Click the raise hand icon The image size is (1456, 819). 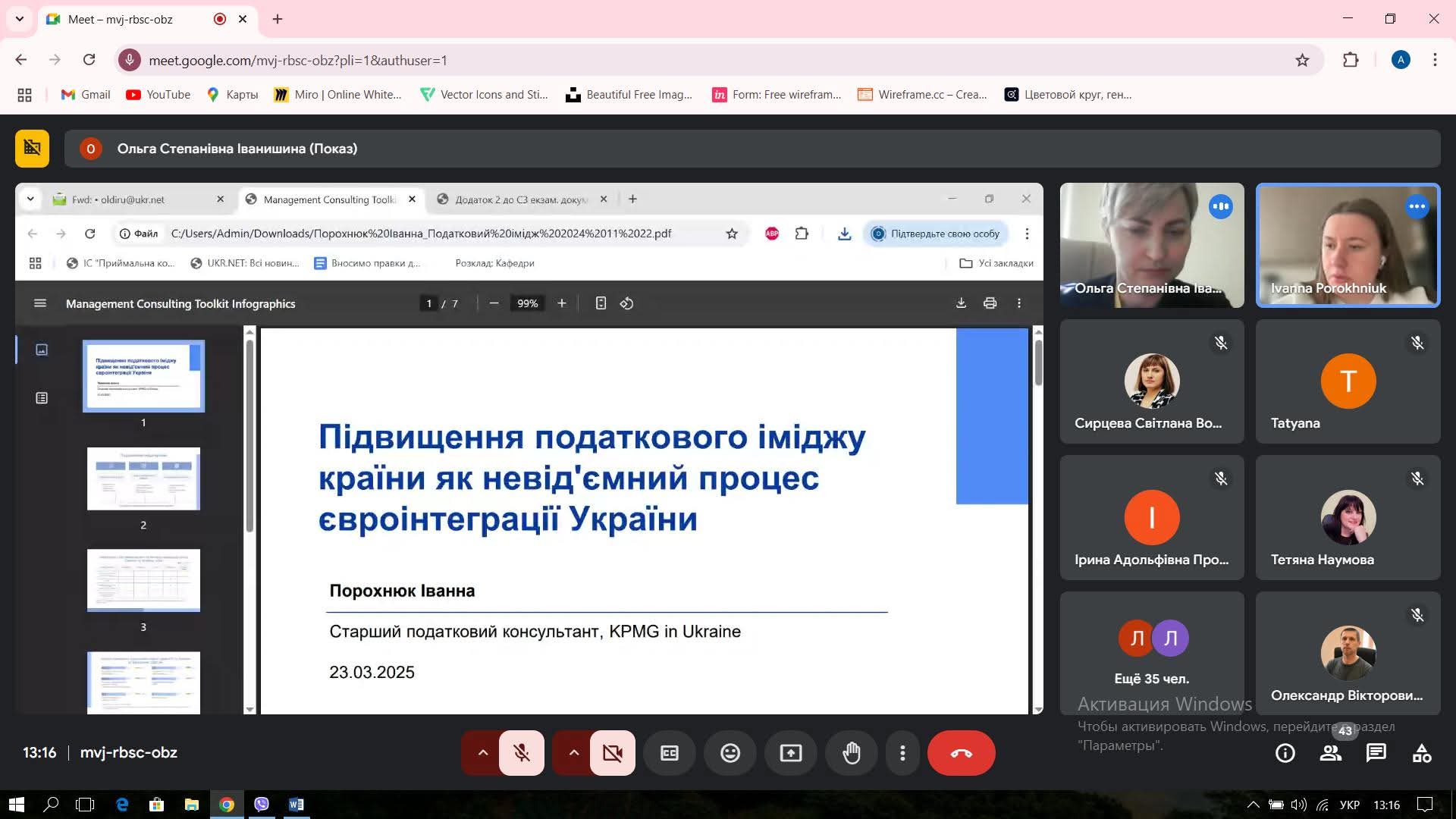coord(852,753)
